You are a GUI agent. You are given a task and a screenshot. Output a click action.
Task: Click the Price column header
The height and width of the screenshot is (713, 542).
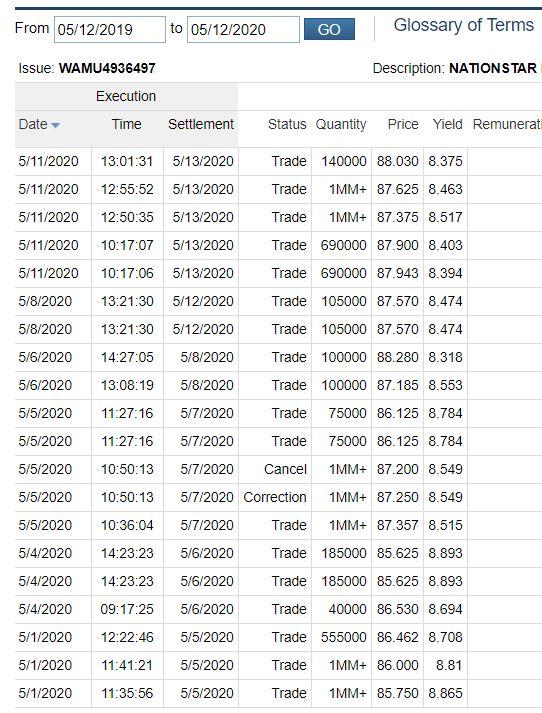tap(403, 124)
